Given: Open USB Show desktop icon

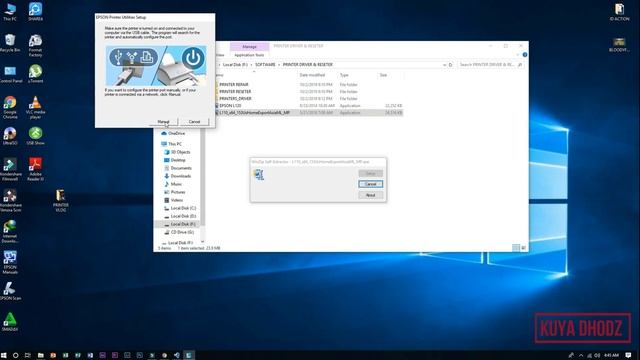Looking at the screenshot, I should coord(36,136).
